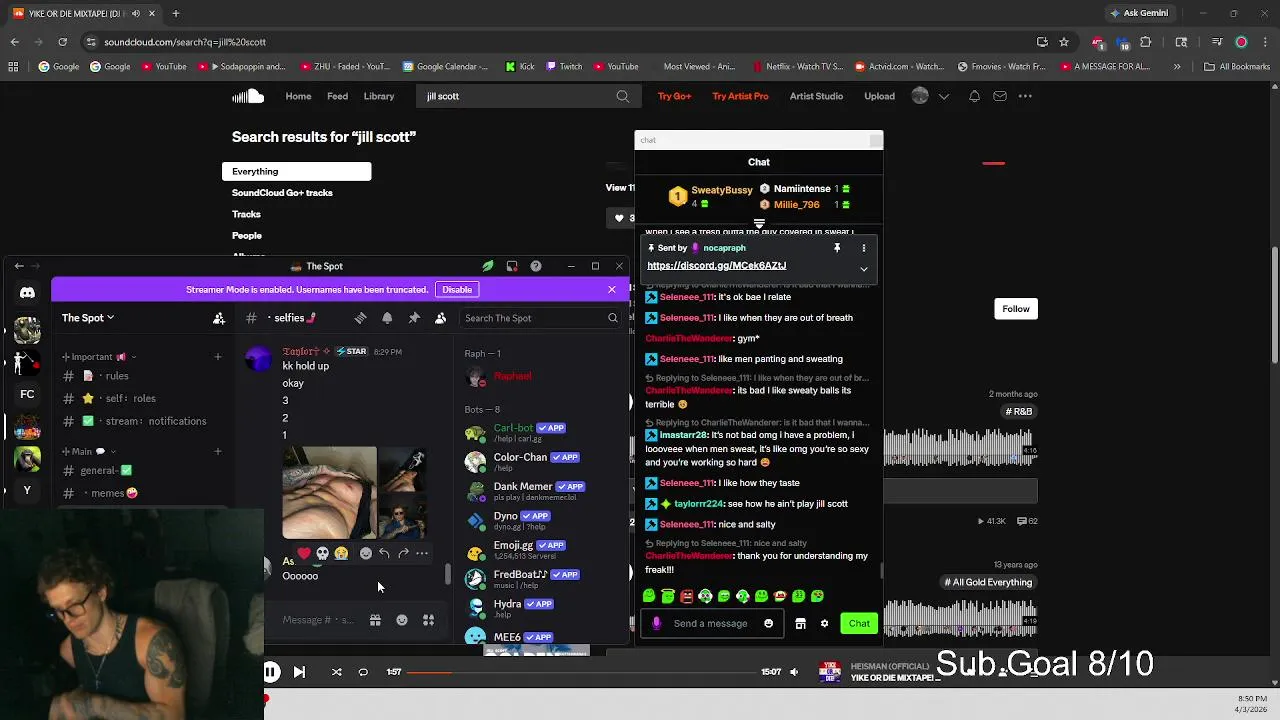Select SoundCloud Go+ tracks filter
The height and width of the screenshot is (720, 1280).
pyautogui.click(x=282, y=193)
